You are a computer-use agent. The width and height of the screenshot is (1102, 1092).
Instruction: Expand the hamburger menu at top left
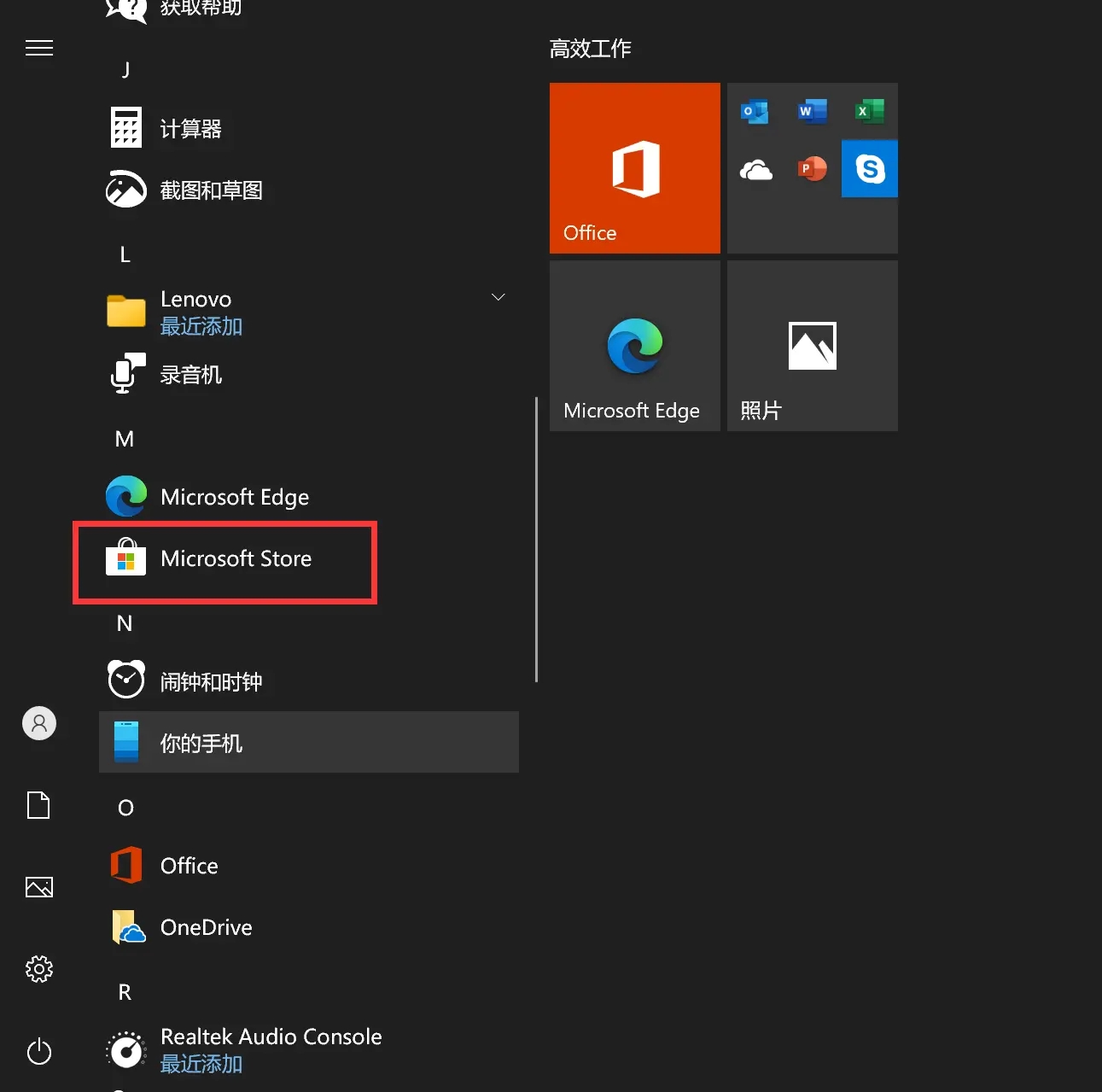coord(39,48)
